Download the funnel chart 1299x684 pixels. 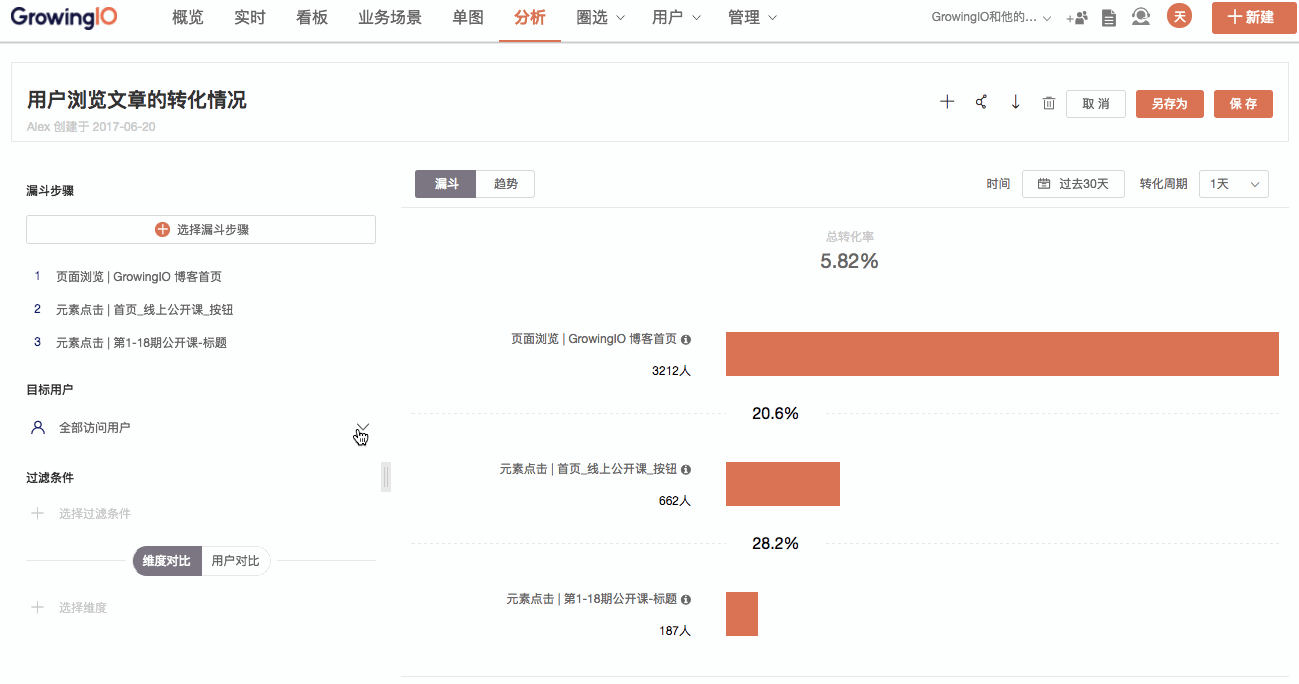(1015, 103)
